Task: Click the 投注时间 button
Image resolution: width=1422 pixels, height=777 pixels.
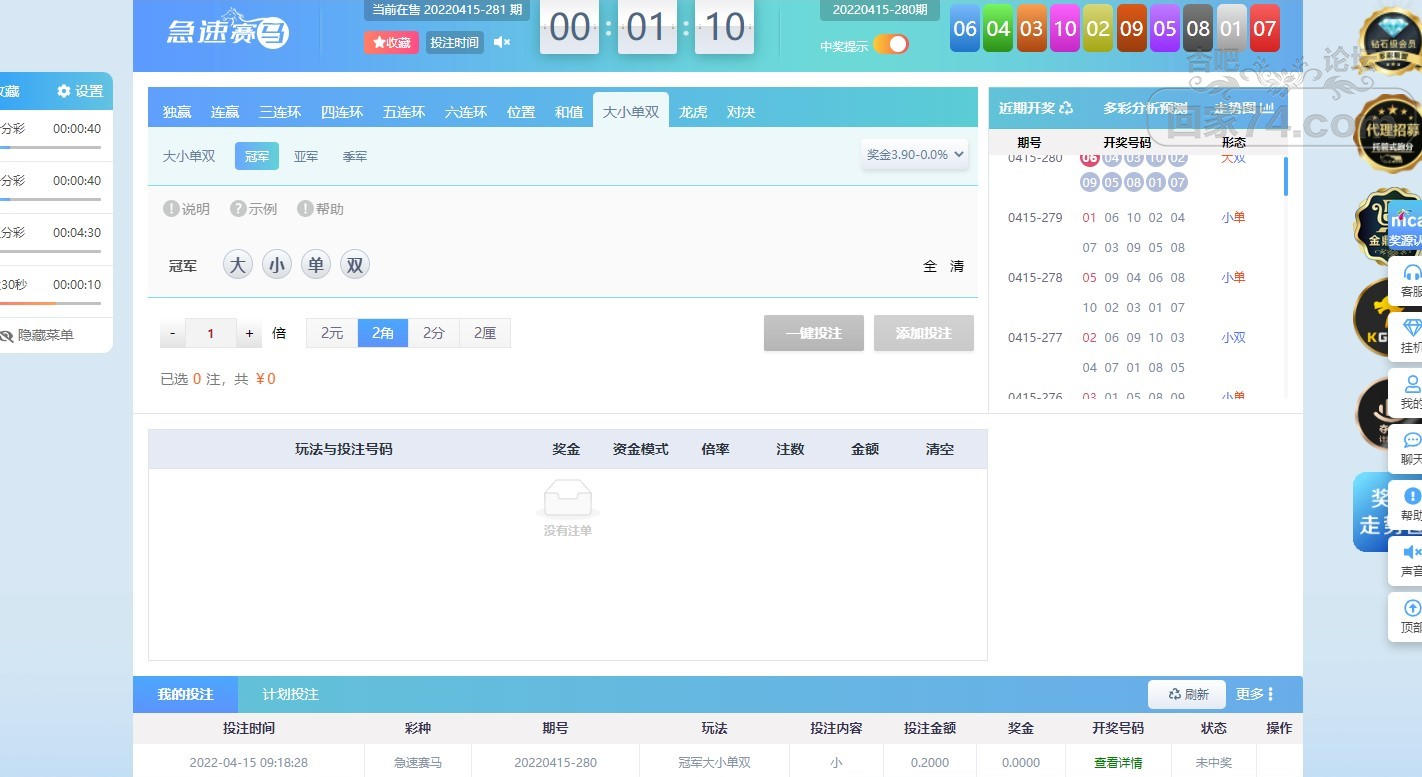Action: tap(454, 42)
